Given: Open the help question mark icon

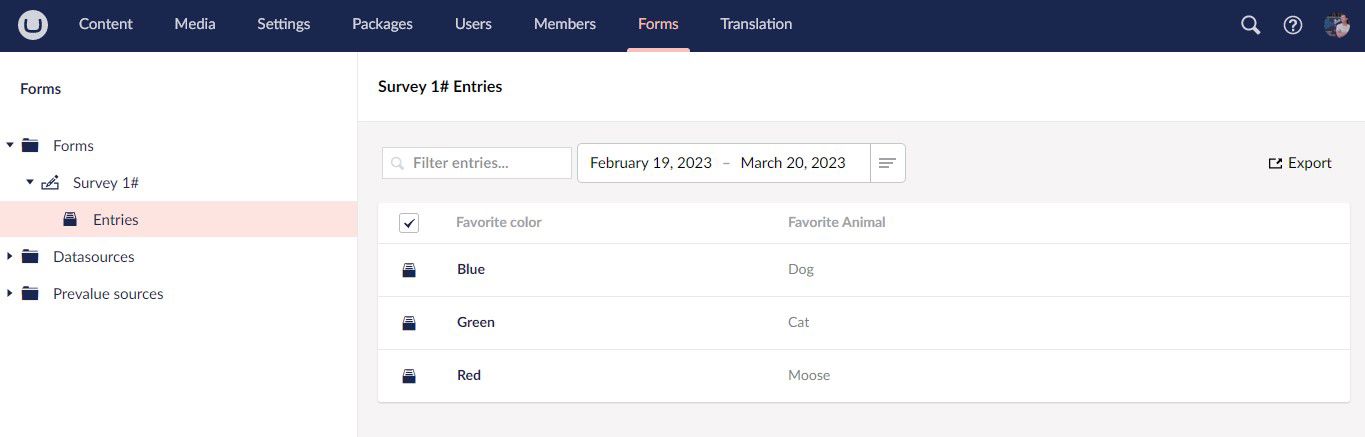Looking at the screenshot, I should (1293, 25).
